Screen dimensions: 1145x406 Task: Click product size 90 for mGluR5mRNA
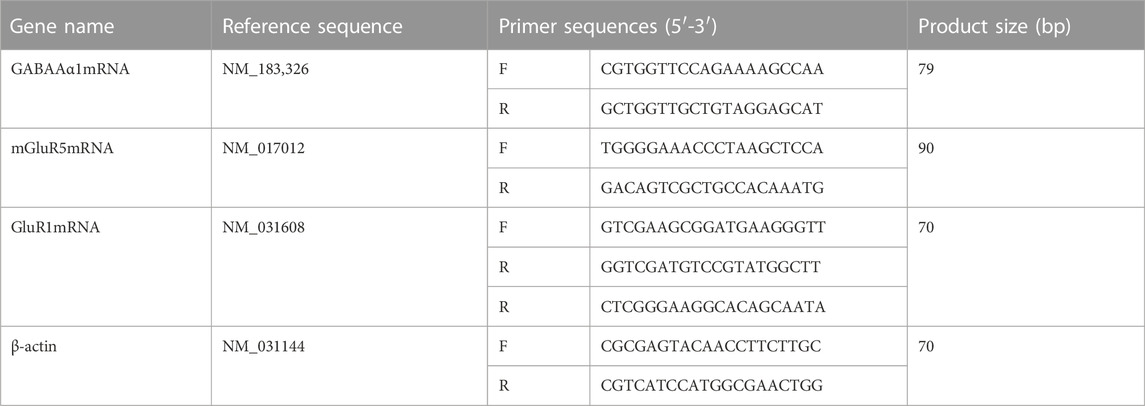(927, 149)
